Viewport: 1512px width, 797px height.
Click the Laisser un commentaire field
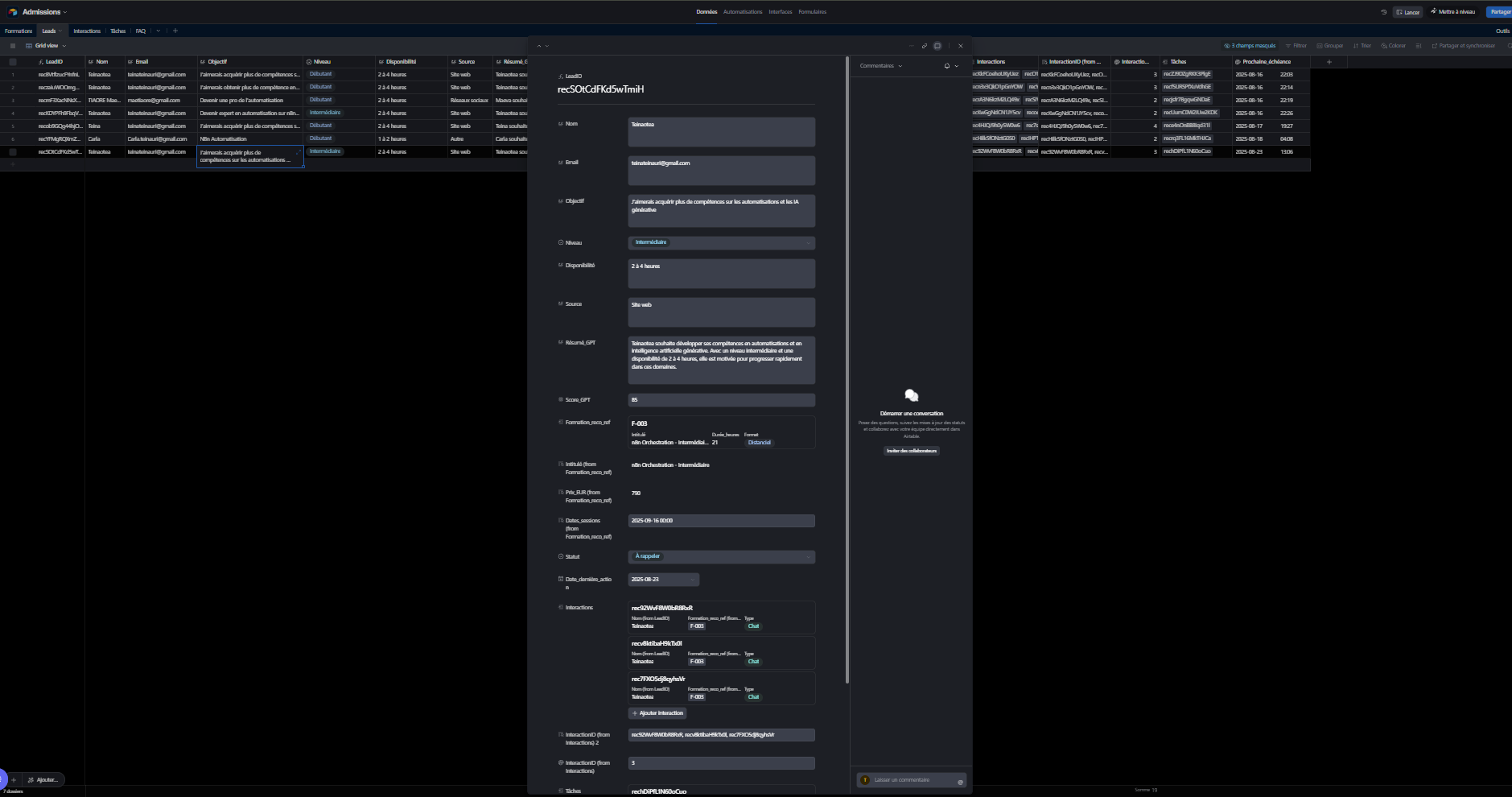(910, 780)
